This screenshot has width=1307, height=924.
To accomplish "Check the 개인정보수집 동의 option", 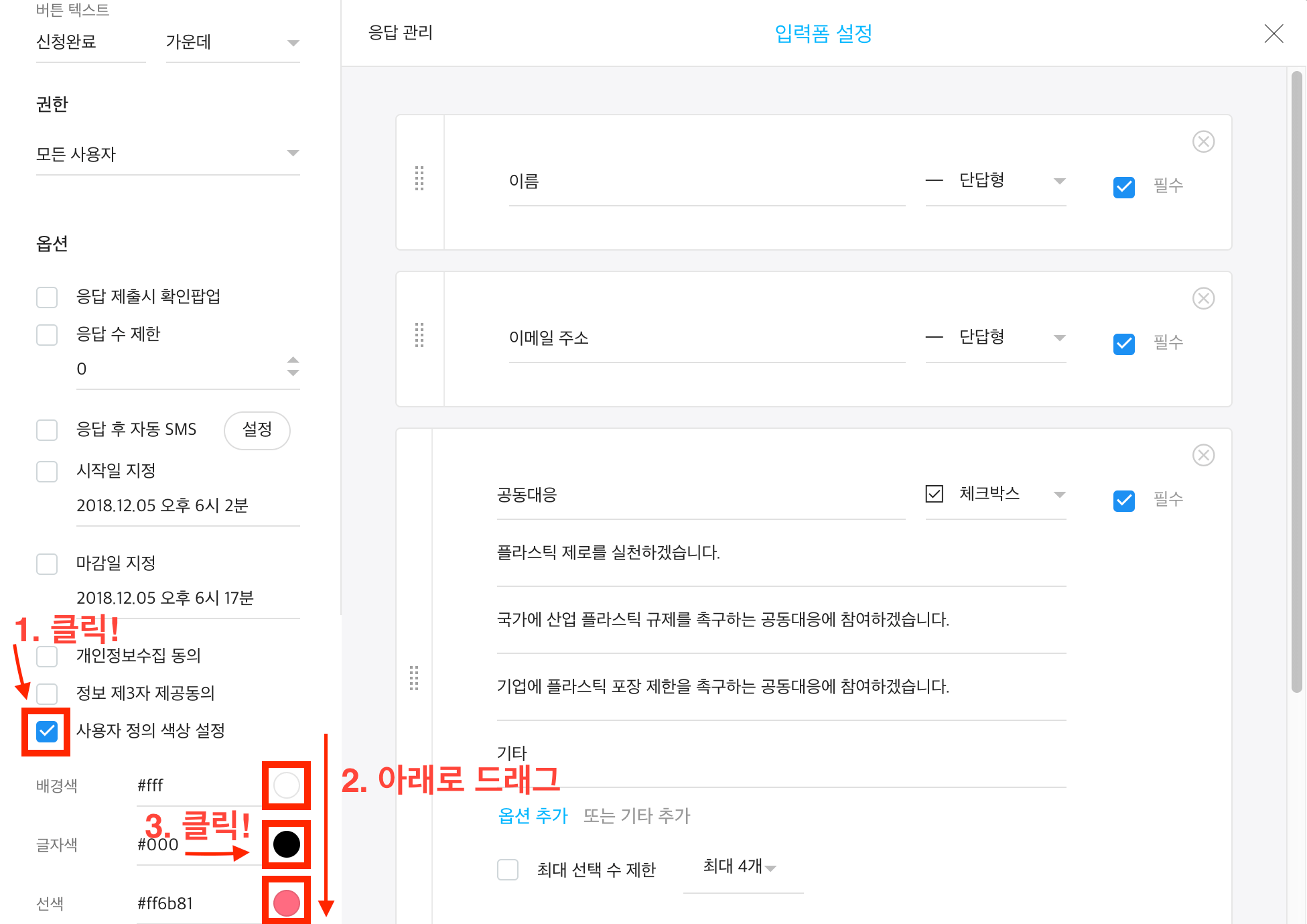I will pyautogui.click(x=47, y=656).
